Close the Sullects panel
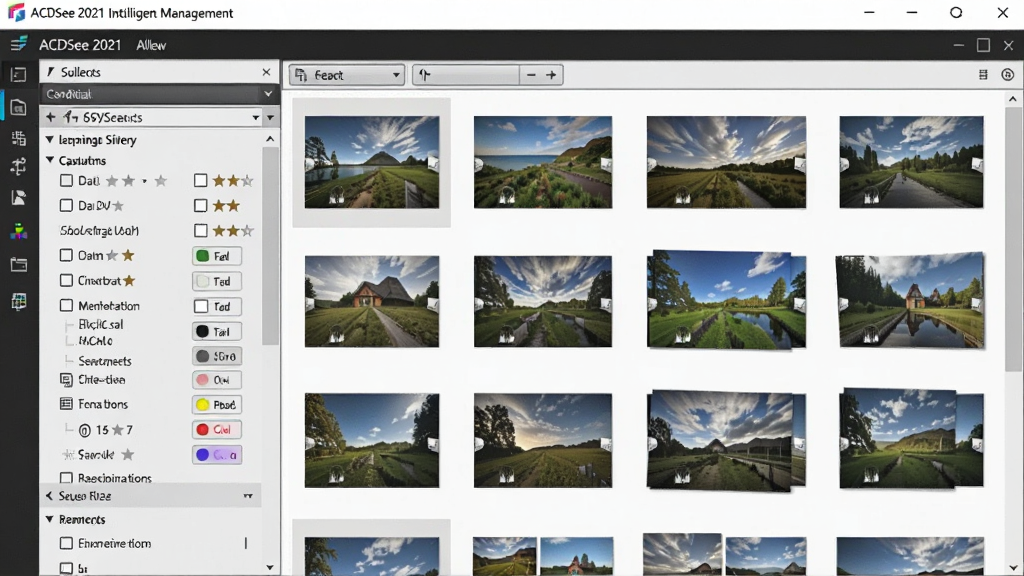The height and width of the screenshot is (576, 1024). [266, 72]
